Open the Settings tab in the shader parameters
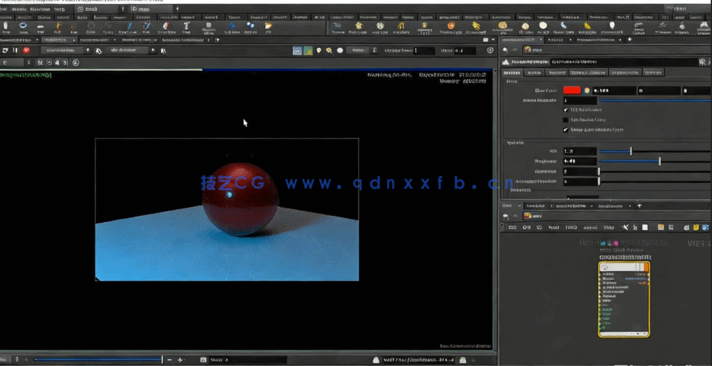The height and width of the screenshot is (366, 712). point(653,72)
